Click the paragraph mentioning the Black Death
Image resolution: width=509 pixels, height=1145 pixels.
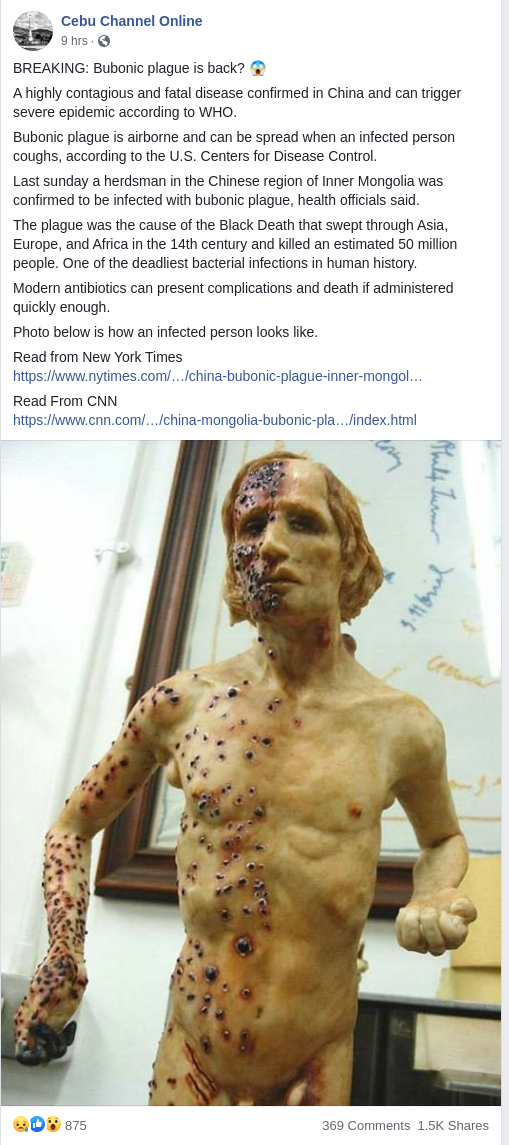[x=235, y=244]
